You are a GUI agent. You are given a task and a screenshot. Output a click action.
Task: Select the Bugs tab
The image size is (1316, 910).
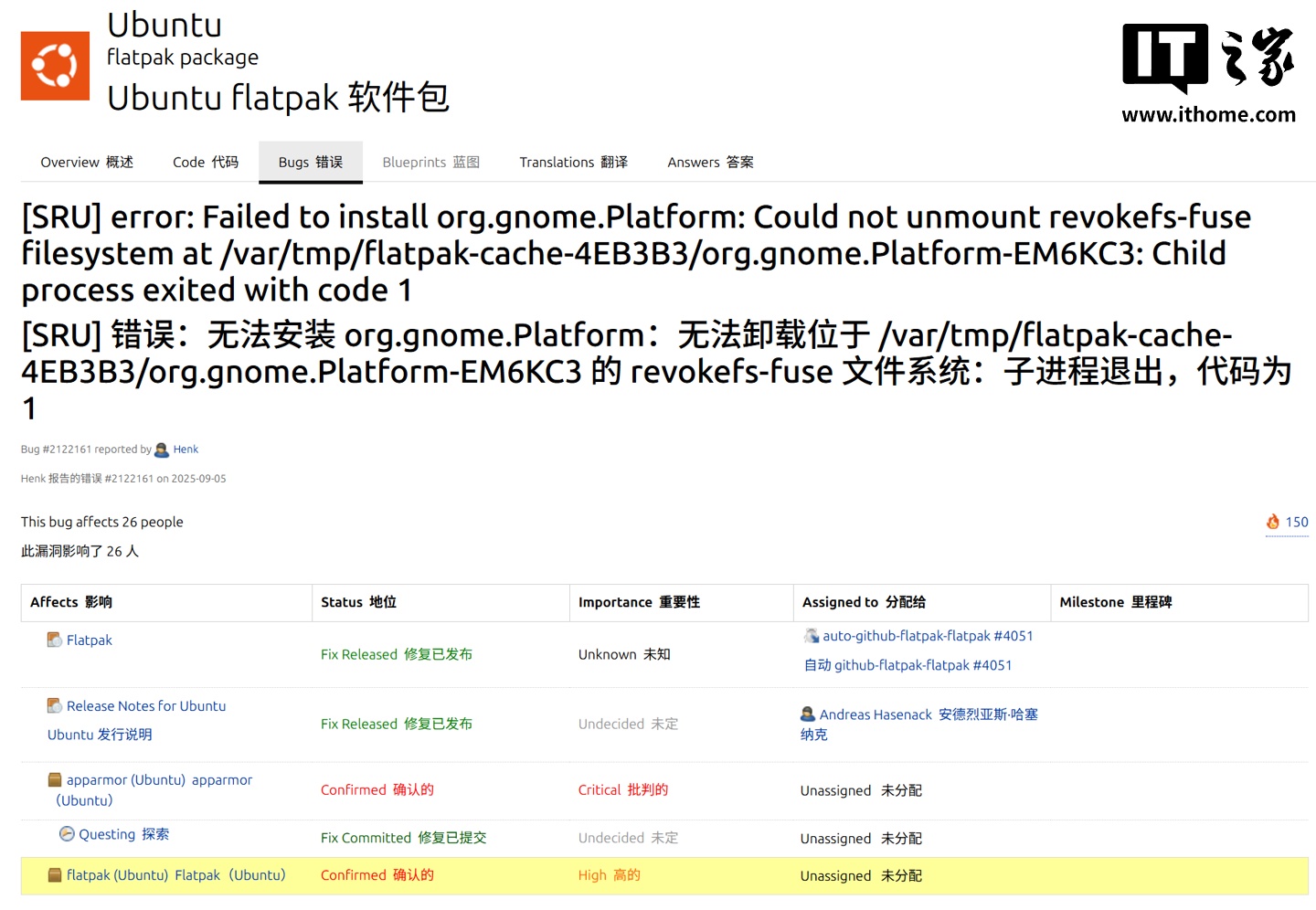310,162
